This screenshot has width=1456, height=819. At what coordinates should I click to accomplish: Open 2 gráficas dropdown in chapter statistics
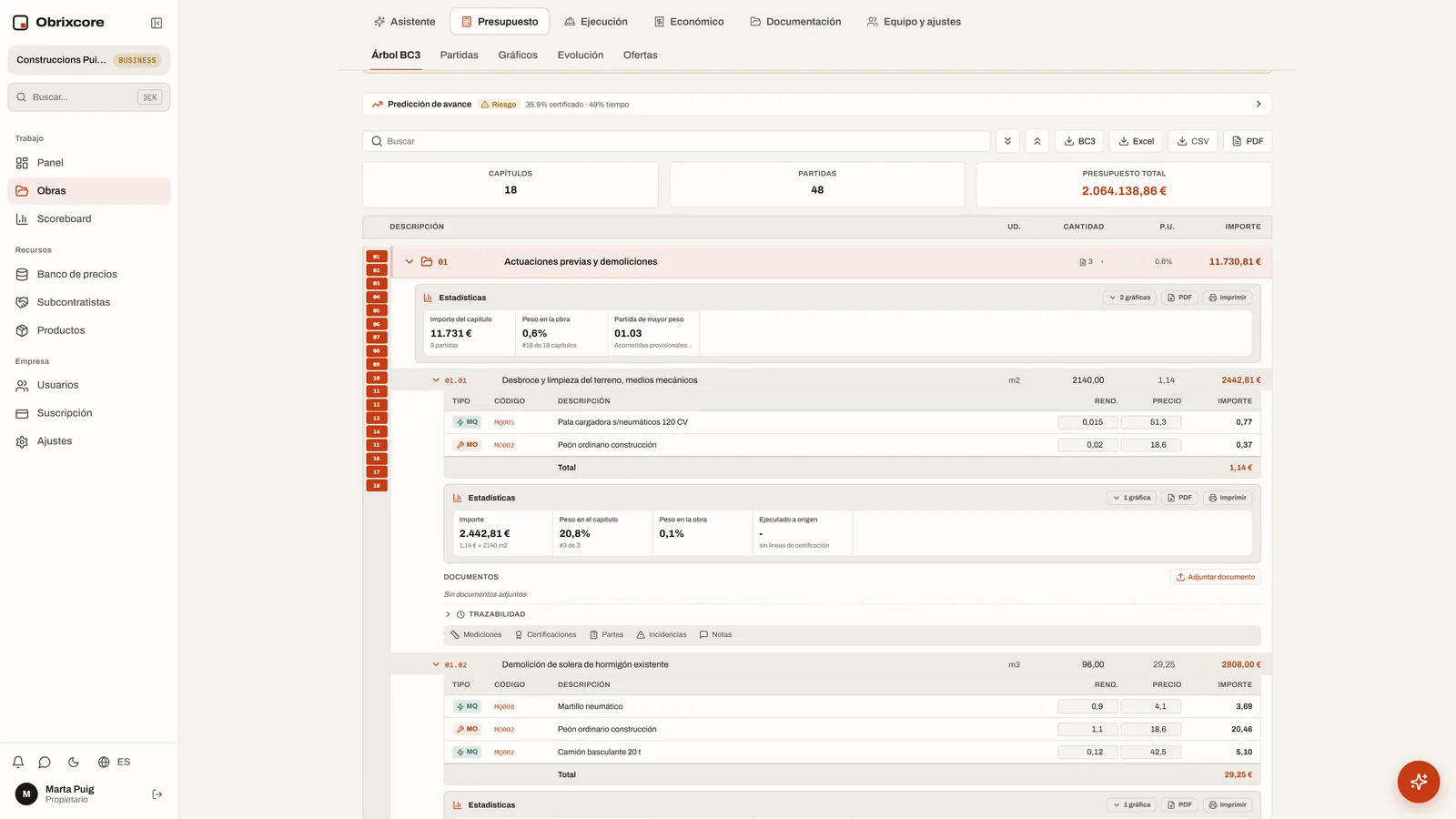click(1130, 298)
